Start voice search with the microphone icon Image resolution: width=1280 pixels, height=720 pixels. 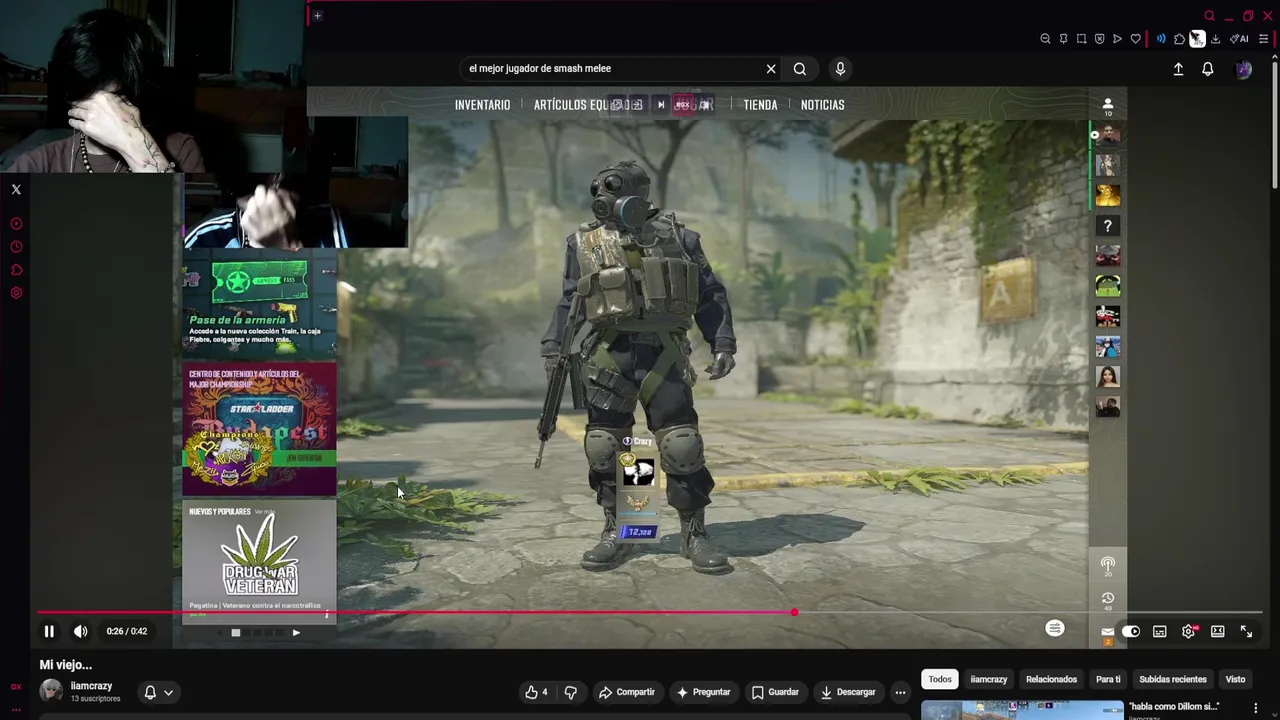[840, 69]
